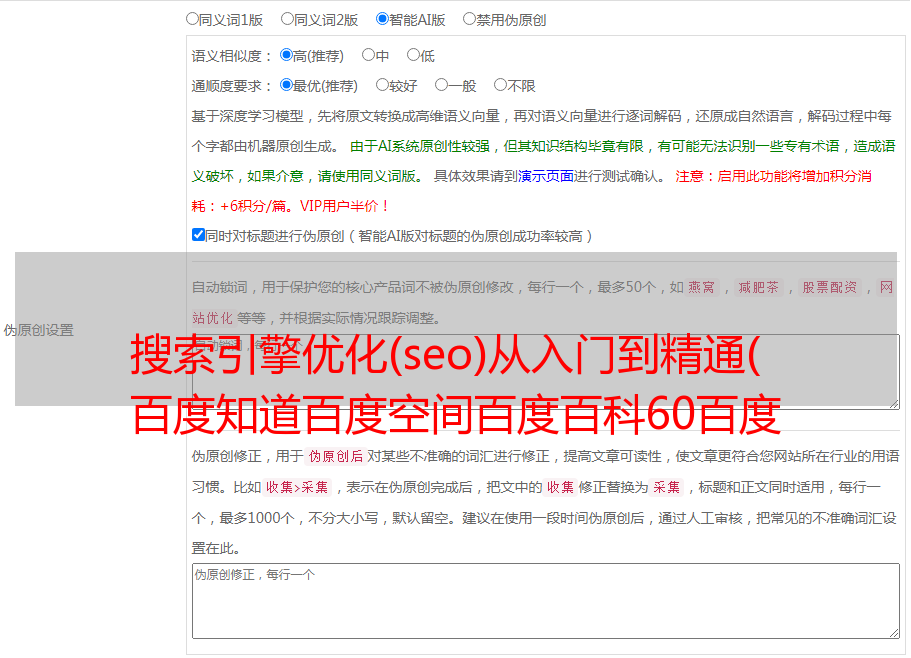
Task: Open the 演示页面 link
Action: pyautogui.click(x=545, y=176)
